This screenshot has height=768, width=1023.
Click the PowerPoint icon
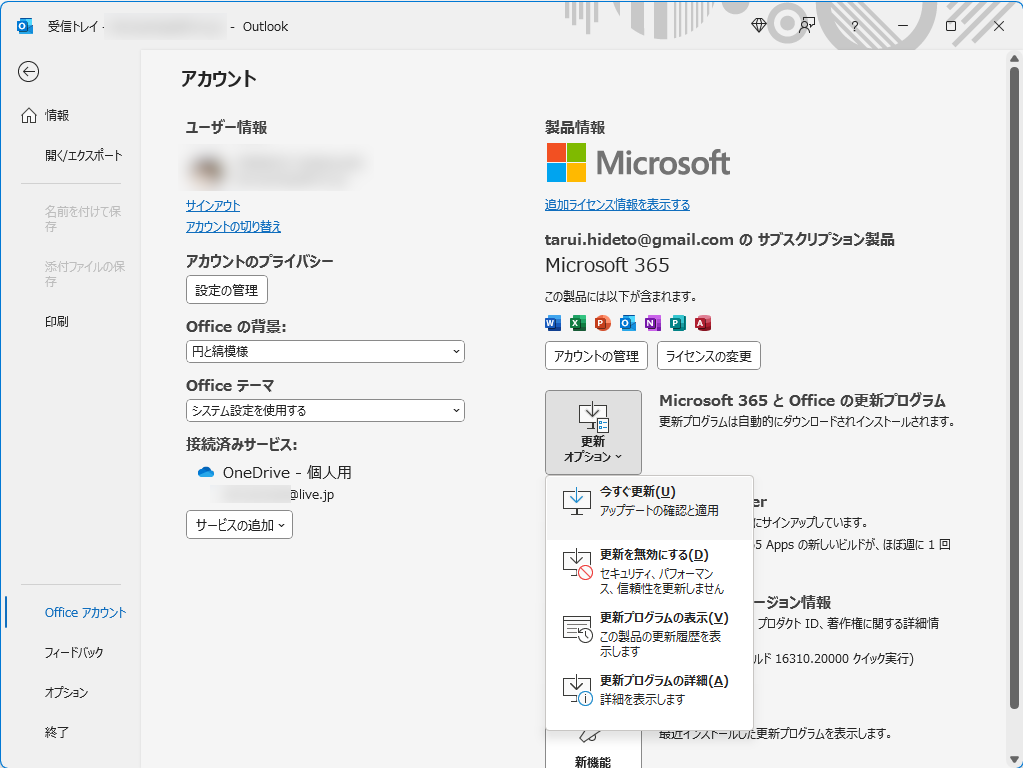tap(603, 323)
